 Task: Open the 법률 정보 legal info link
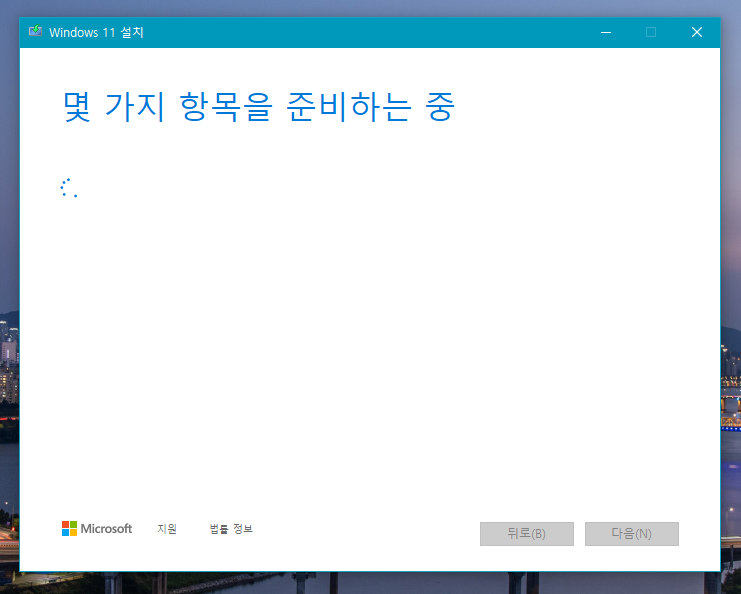(x=231, y=529)
